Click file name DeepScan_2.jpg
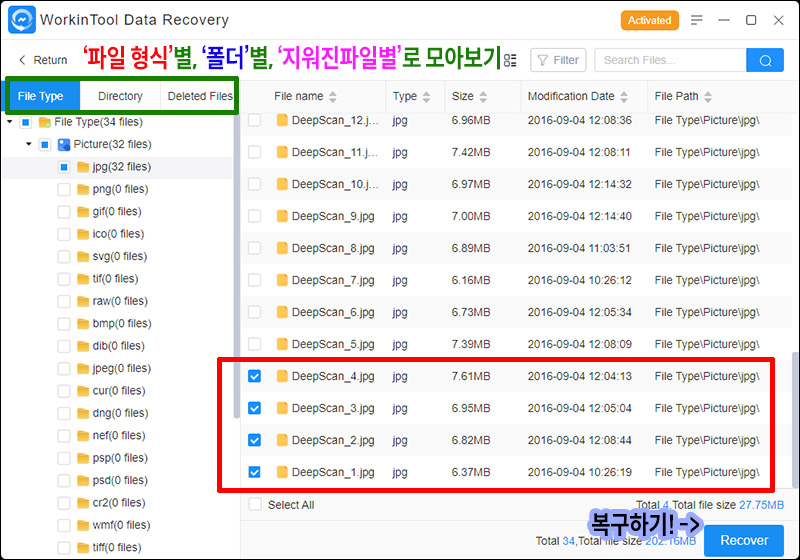 [333, 440]
